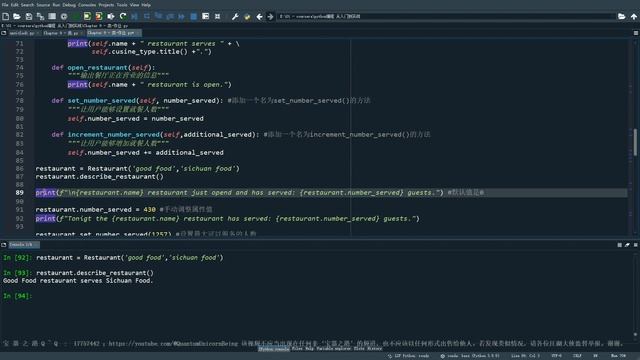The image size is (640, 360).
Task: Go back to previous cursor position
Action: [x=259, y=16]
